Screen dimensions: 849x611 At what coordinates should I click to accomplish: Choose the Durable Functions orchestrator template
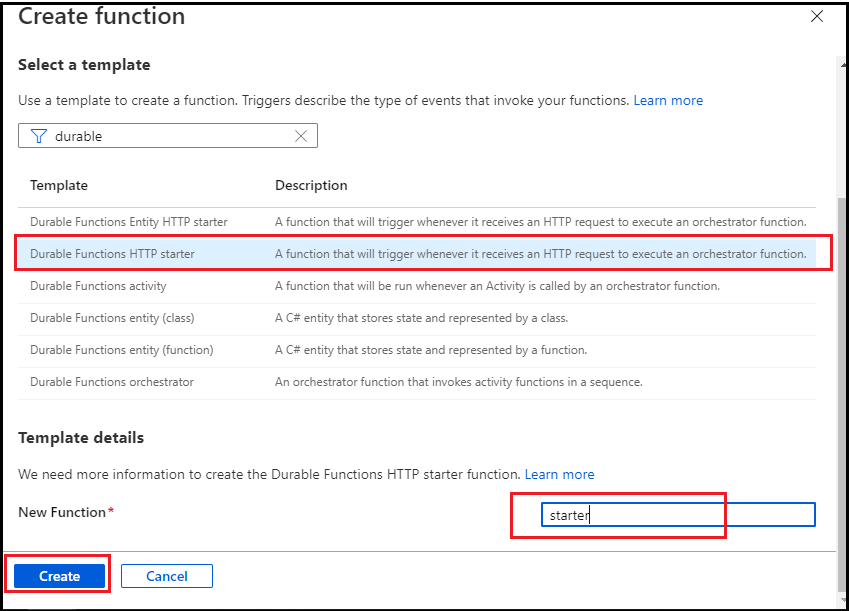(112, 381)
